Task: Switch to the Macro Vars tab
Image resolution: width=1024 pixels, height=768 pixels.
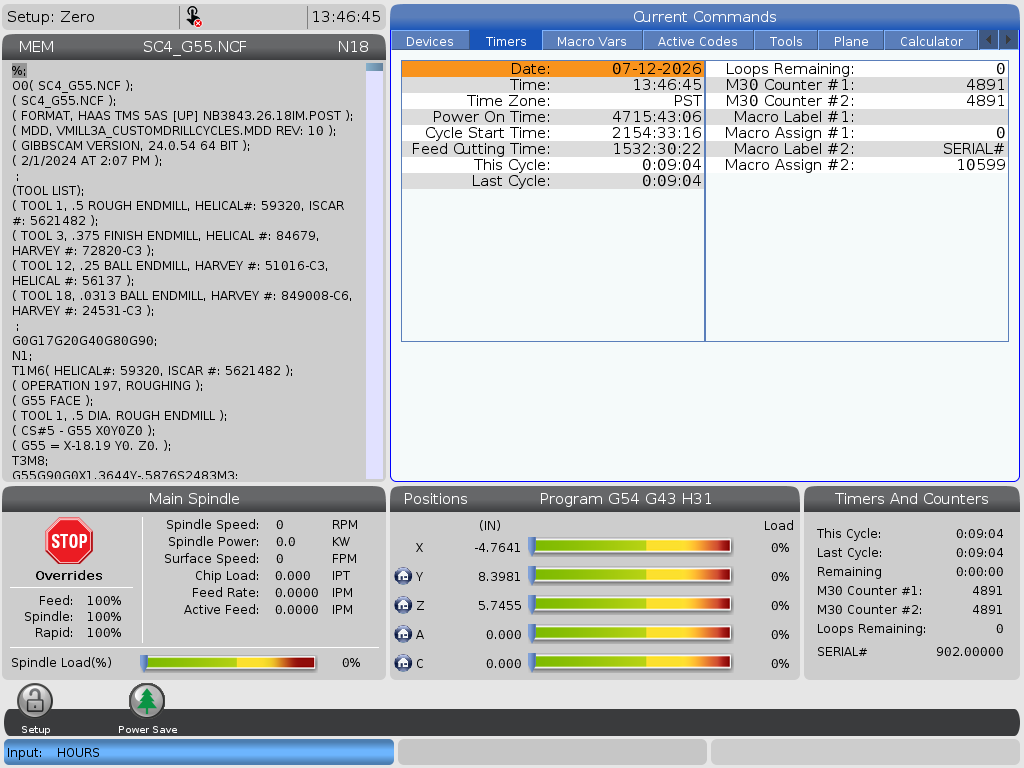Action: pyautogui.click(x=592, y=41)
